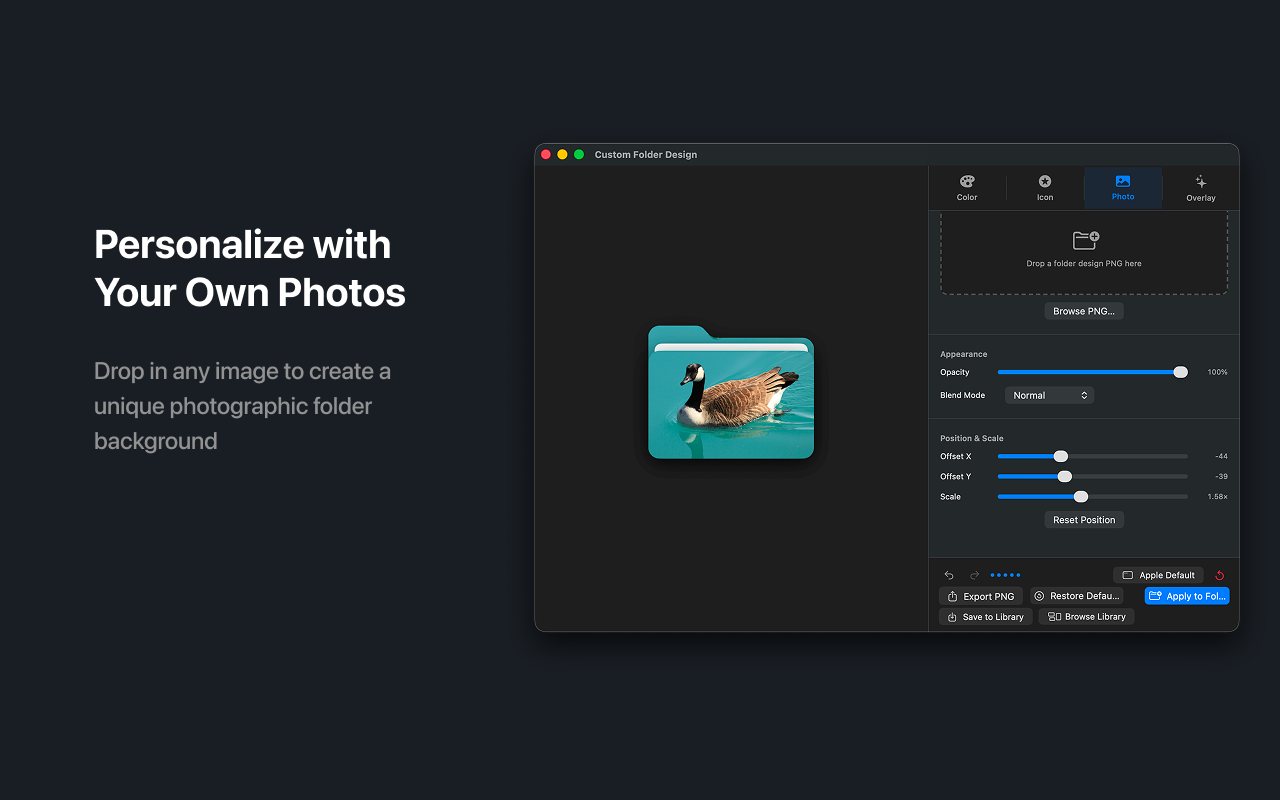Click the Reset Position button
This screenshot has height=800, width=1280.
(x=1084, y=519)
